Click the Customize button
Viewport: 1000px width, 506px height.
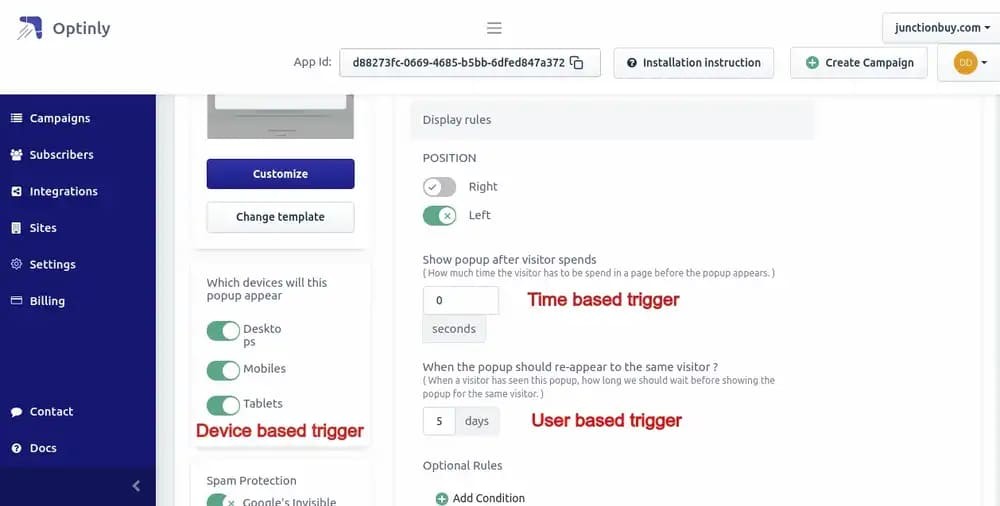click(280, 174)
